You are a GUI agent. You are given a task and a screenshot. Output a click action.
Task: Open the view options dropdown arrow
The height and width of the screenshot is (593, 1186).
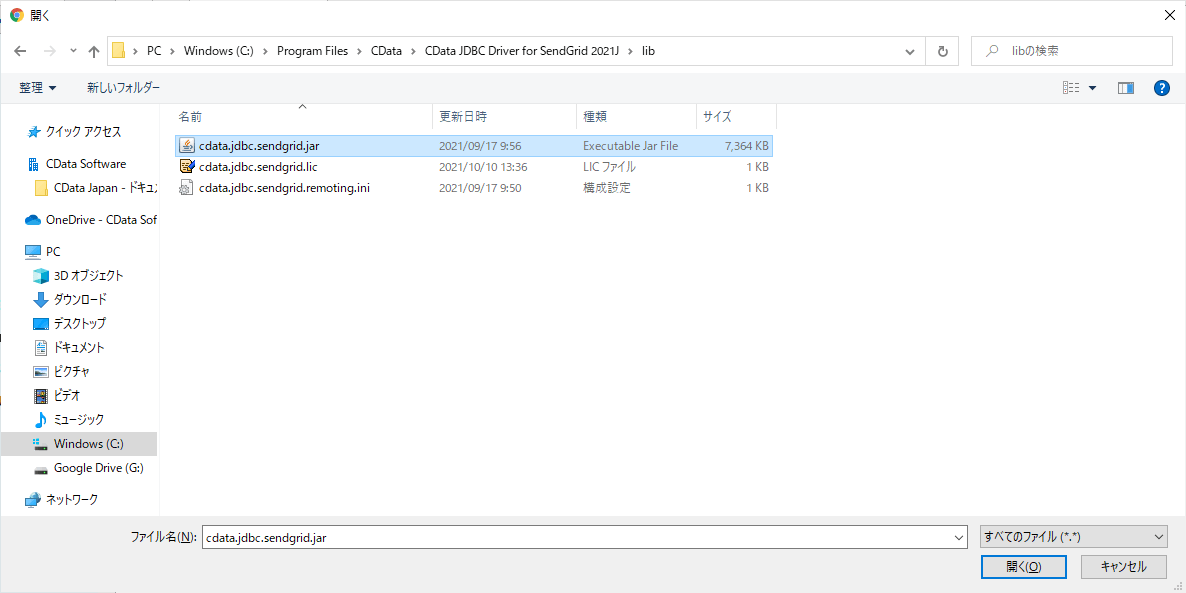[x=1092, y=88]
